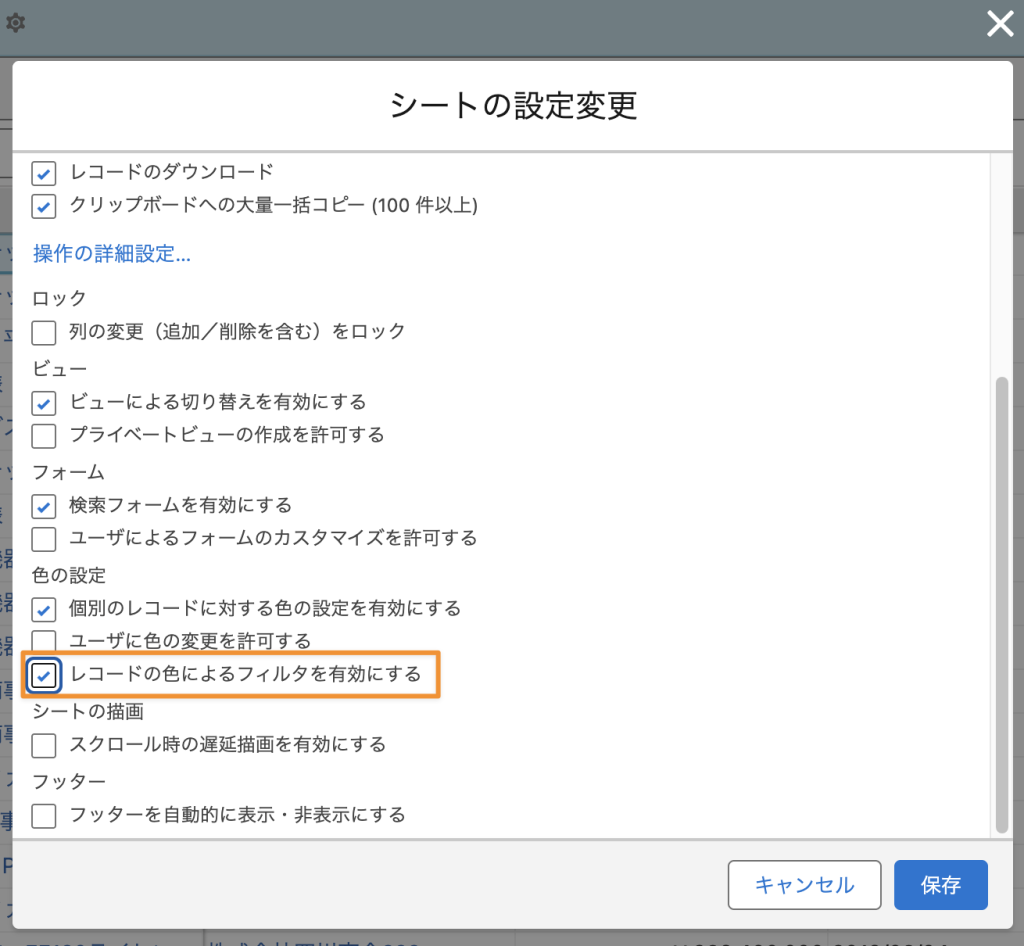The width and height of the screenshot is (1024, 946).
Task: Uncheck 検索フォームを有効にする checkbox
Action: (x=44, y=506)
